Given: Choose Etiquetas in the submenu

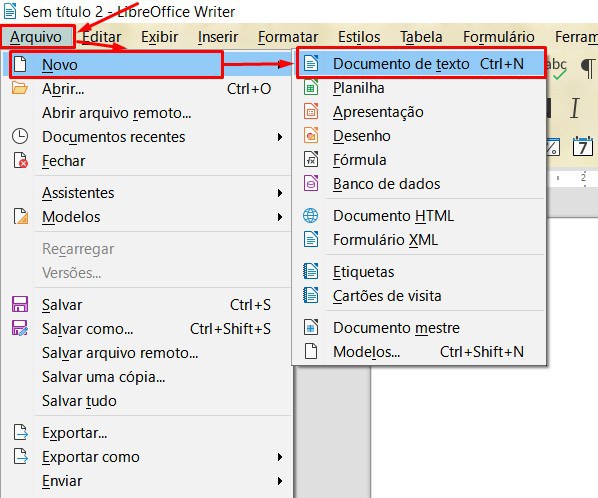Looking at the screenshot, I should click(x=420, y=272).
